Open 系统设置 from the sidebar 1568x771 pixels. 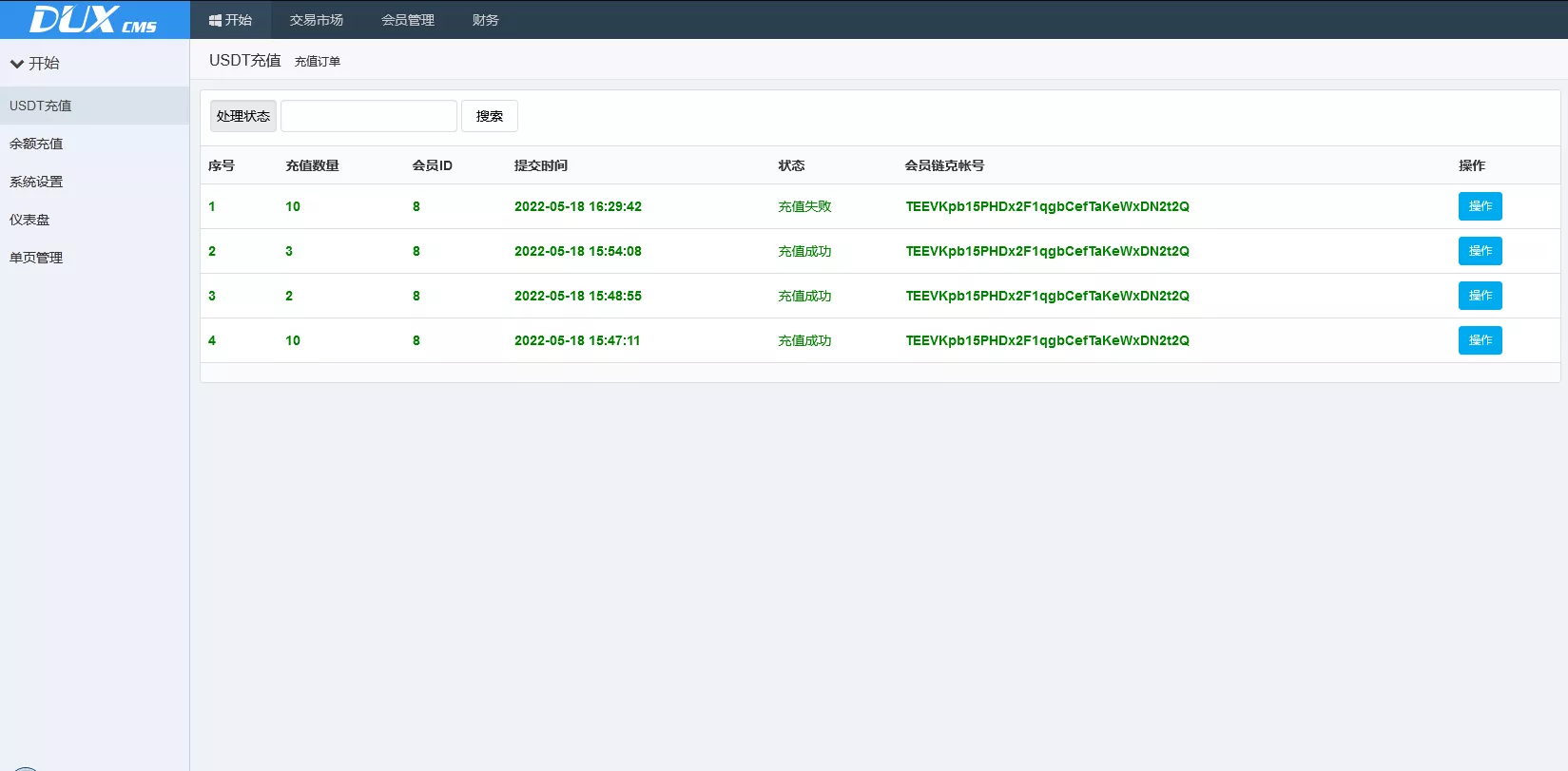(x=36, y=182)
